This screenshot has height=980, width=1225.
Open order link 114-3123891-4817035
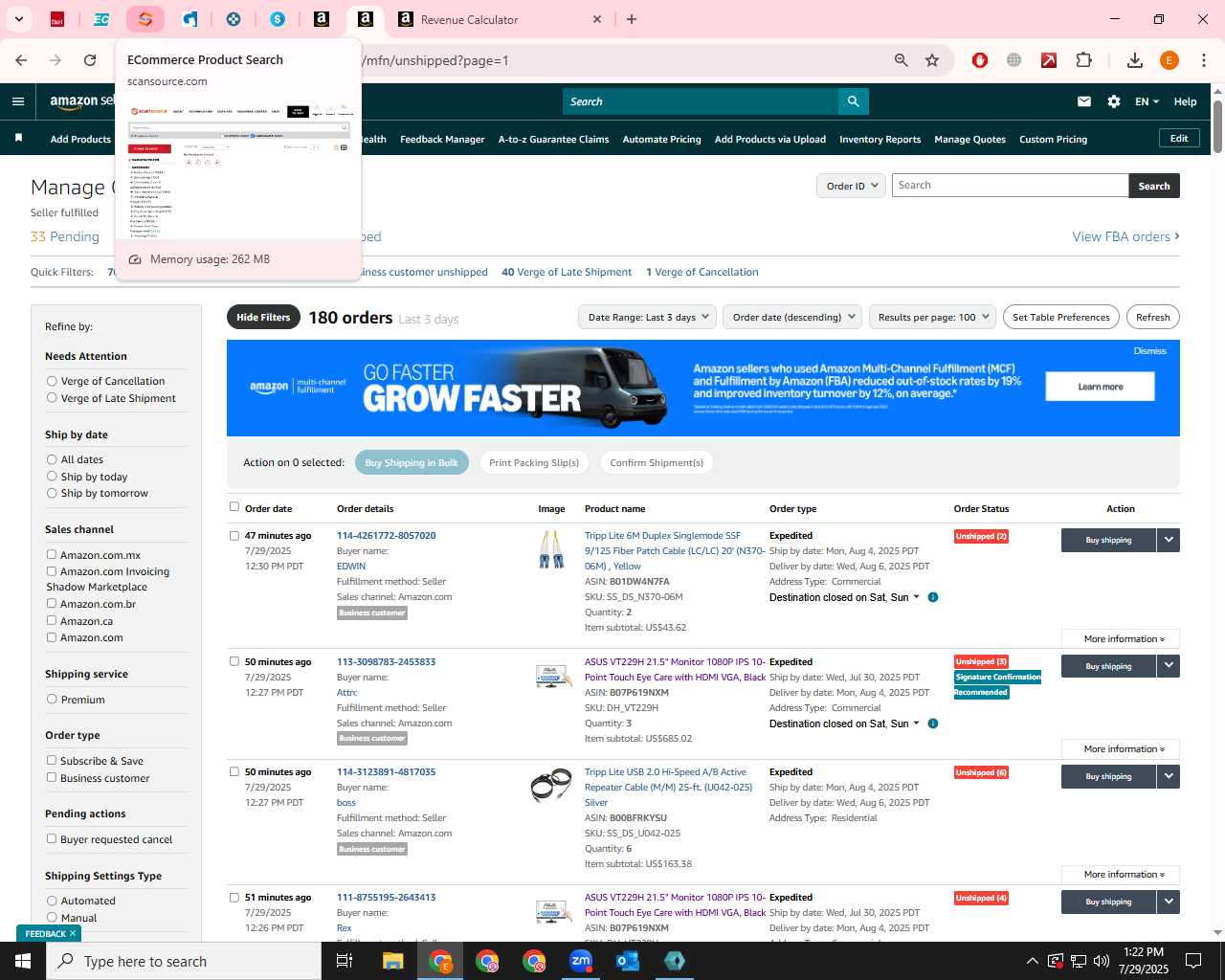click(x=386, y=771)
